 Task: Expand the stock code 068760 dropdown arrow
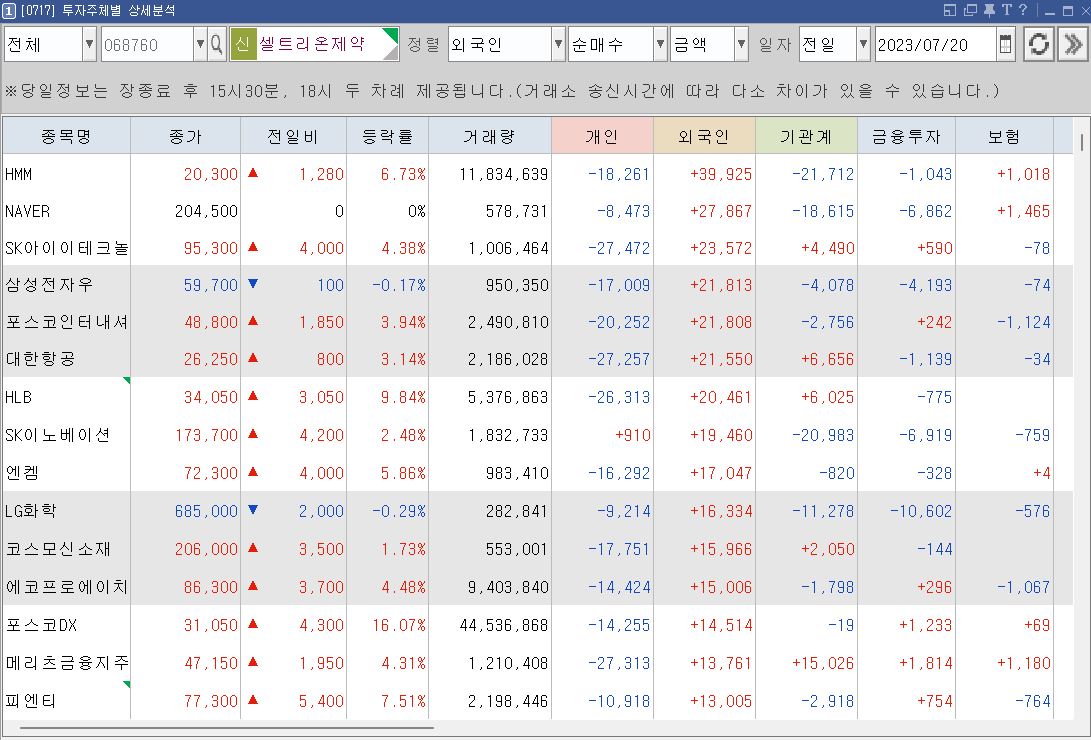pos(200,45)
